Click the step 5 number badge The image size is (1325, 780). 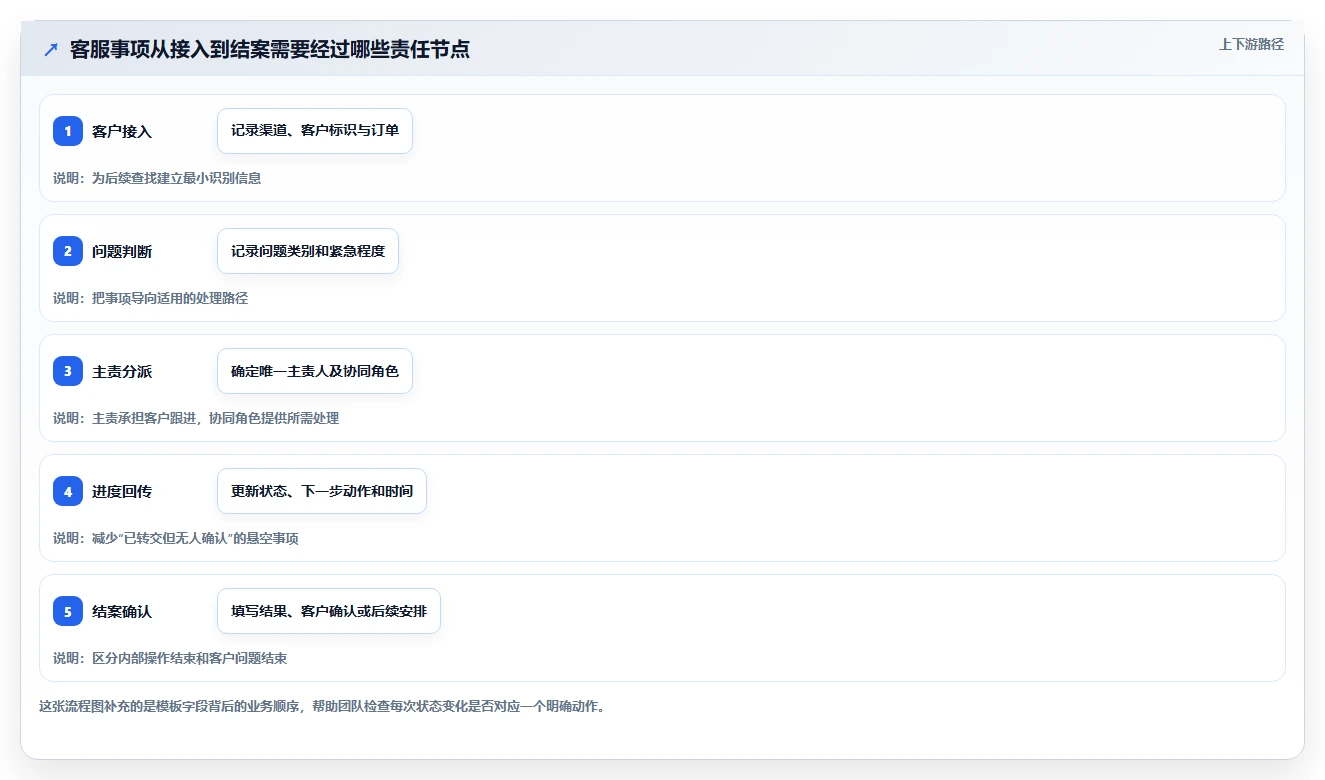[x=68, y=611]
